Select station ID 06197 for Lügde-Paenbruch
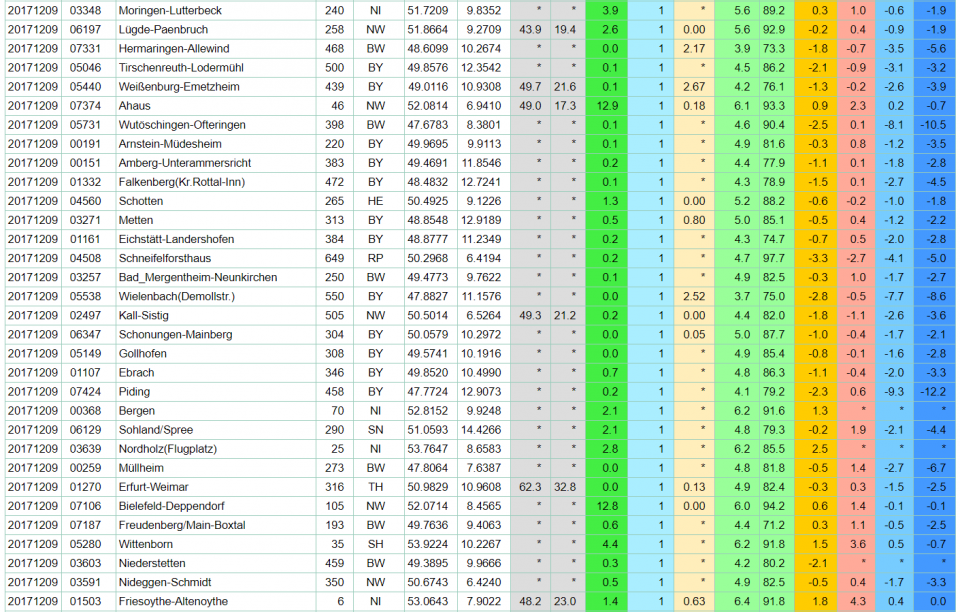Screen dimensions: 960x612 click(x=85, y=29)
